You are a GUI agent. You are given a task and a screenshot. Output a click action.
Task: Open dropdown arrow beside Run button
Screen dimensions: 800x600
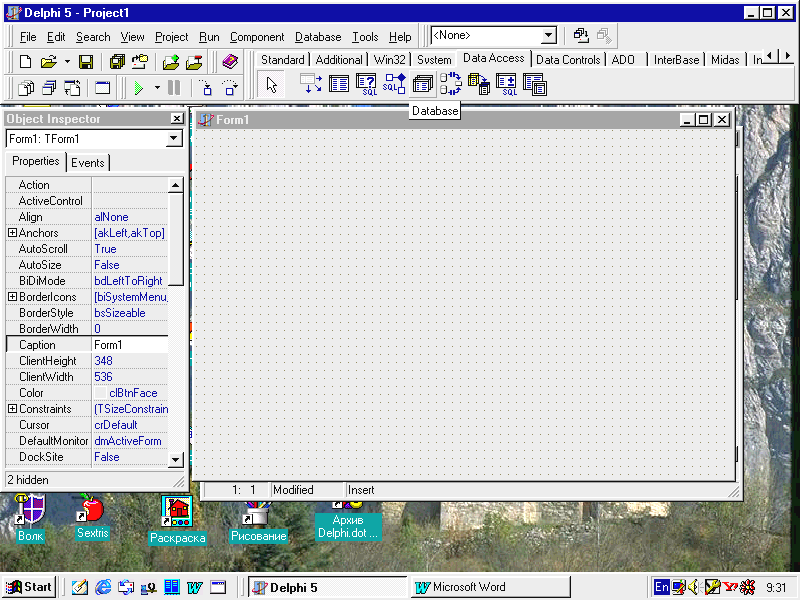click(157, 88)
